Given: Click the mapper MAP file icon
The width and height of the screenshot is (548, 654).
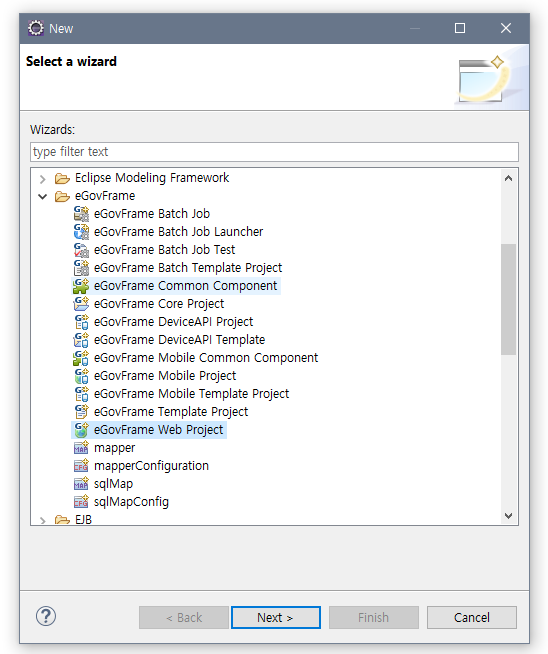Looking at the screenshot, I should tap(81, 448).
